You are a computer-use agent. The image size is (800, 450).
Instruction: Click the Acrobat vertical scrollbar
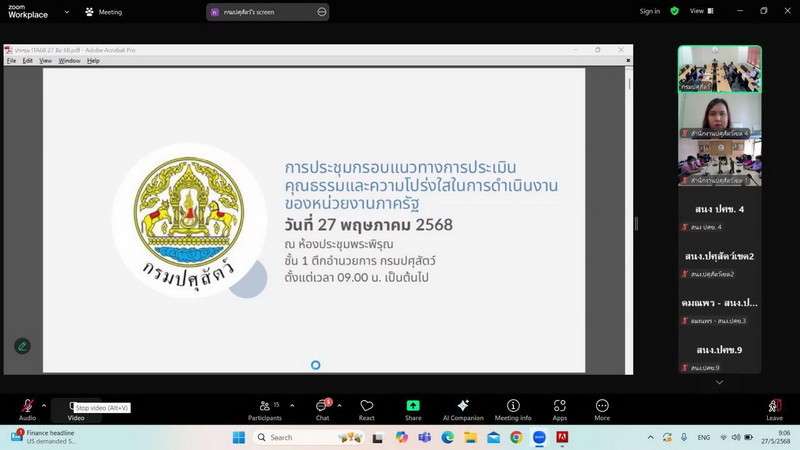pyautogui.click(x=629, y=84)
